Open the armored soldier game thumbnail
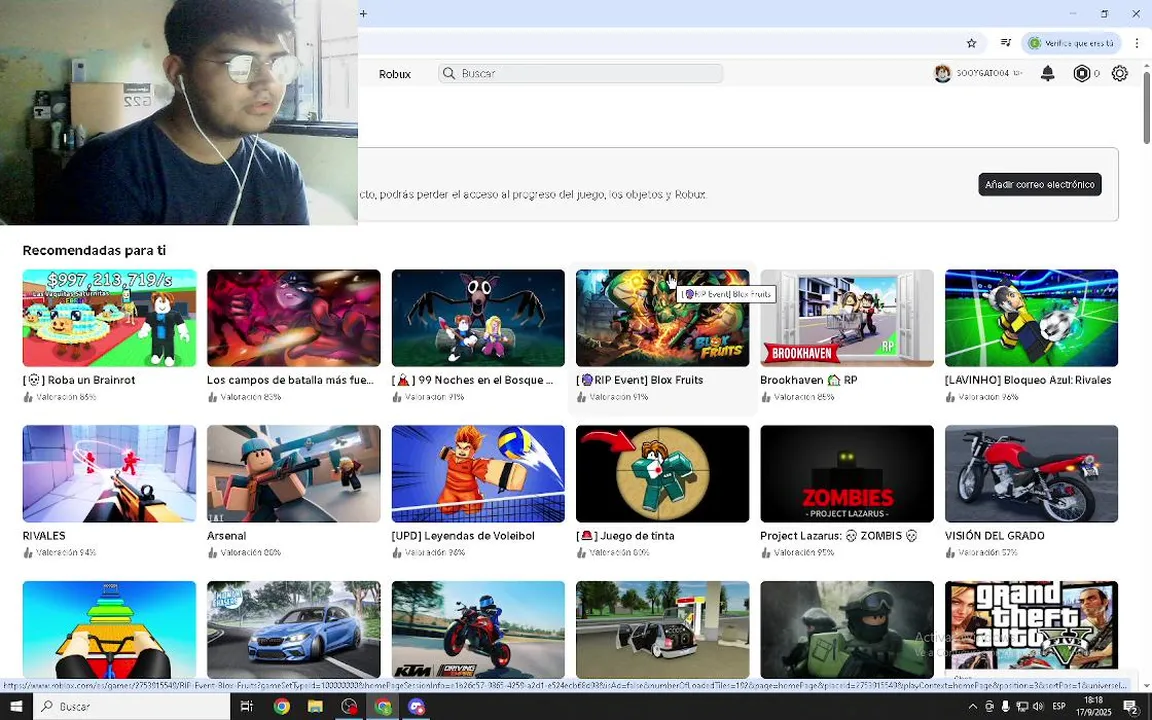 pyautogui.click(x=847, y=630)
